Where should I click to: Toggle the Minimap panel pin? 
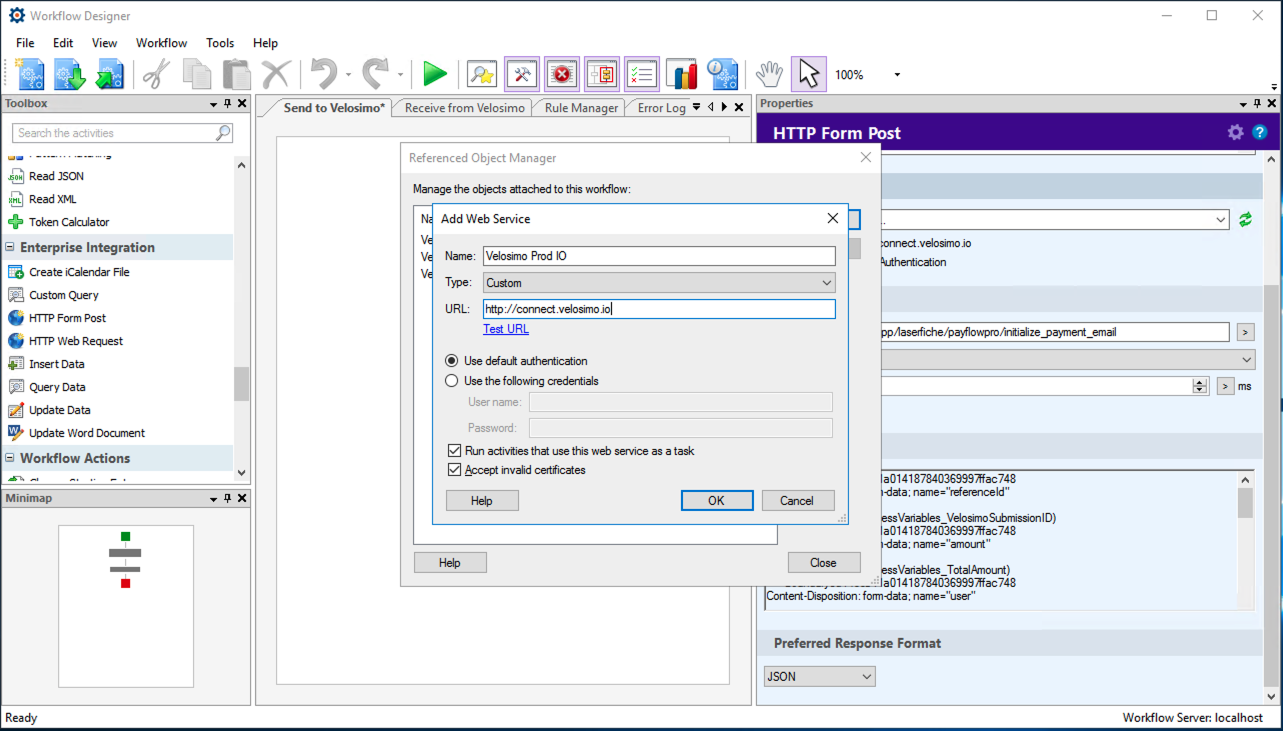(x=228, y=498)
